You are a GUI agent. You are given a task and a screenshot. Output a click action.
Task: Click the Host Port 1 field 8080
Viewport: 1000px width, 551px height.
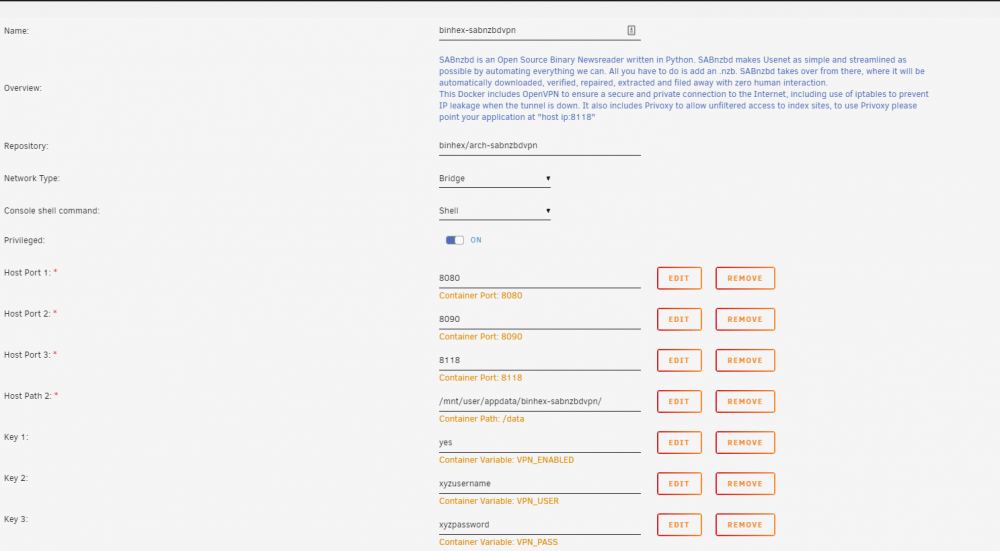(x=540, y=278)
